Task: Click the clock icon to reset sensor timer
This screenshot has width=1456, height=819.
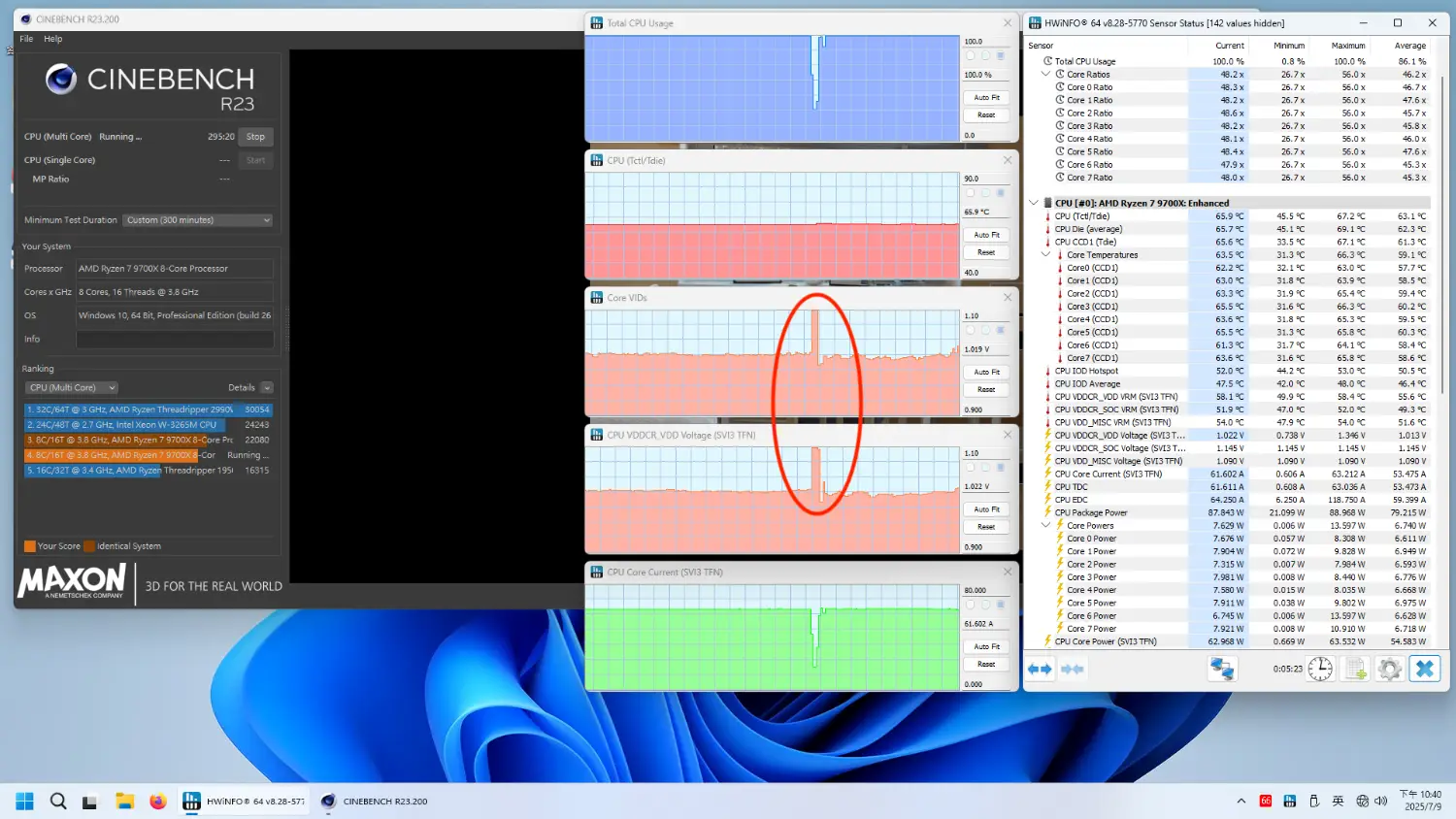Action: (x=1320, y=669)
